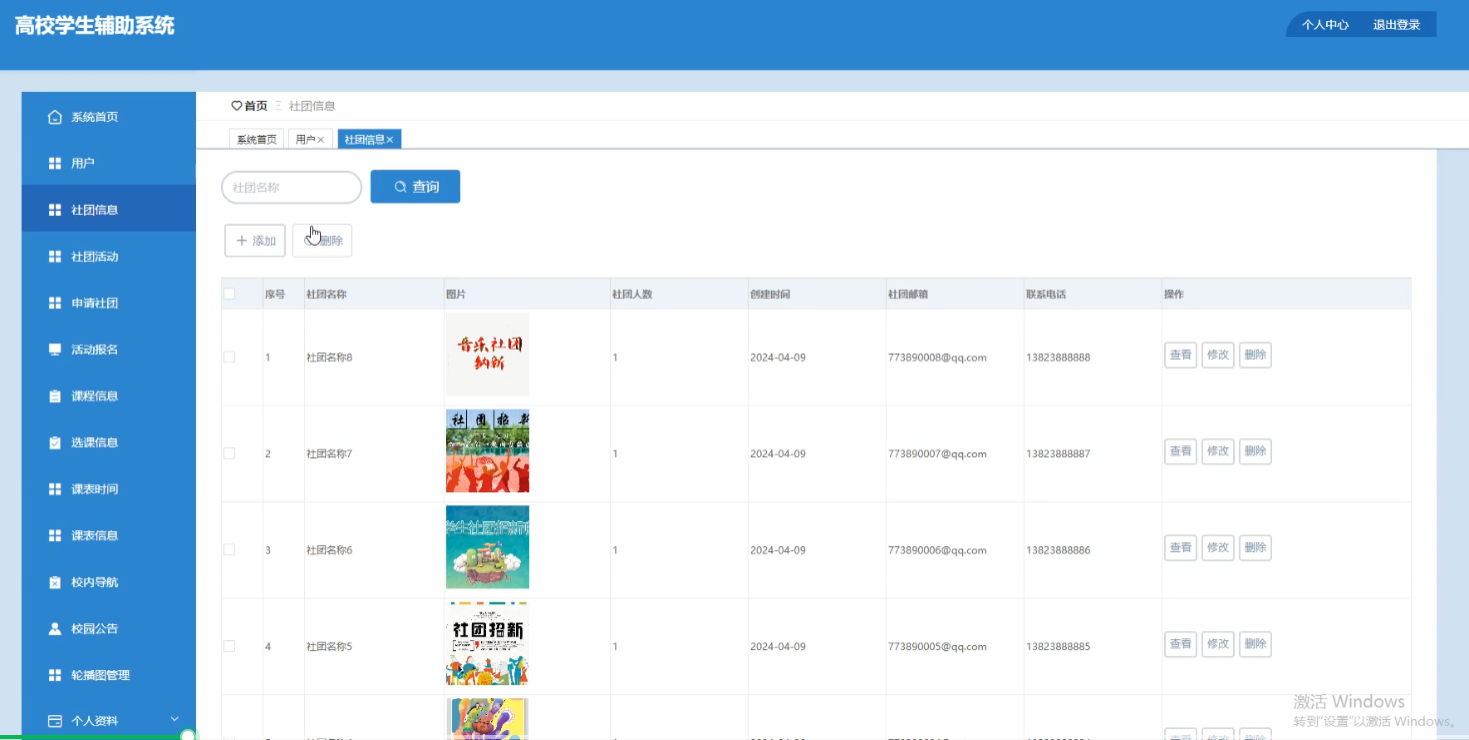The height and width of the screenshot is (740, 1469).
Task: Click the grid icon beside 课表信息
Action: pos(55,536)
